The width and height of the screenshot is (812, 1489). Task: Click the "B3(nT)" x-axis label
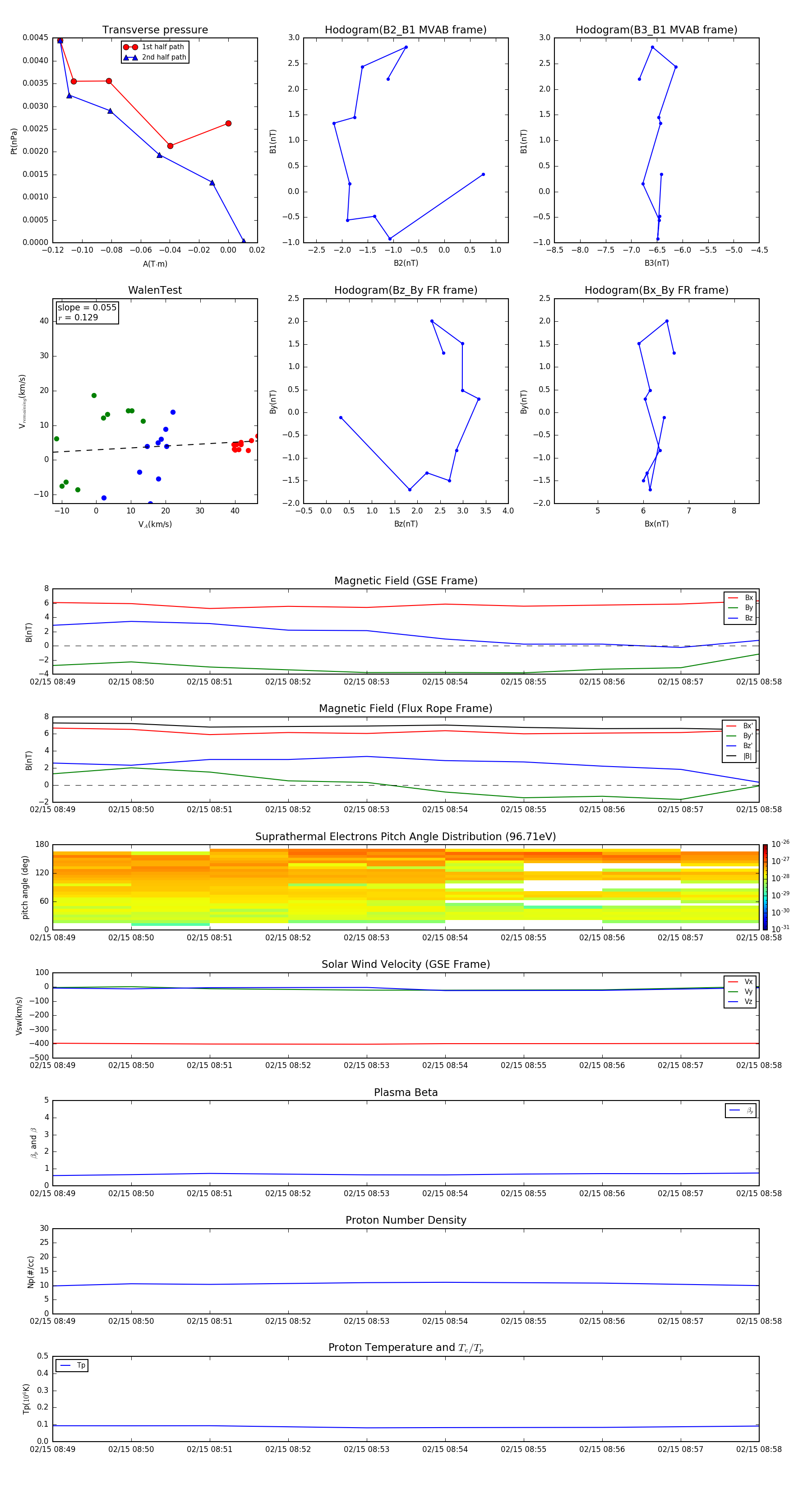(656, 263)
